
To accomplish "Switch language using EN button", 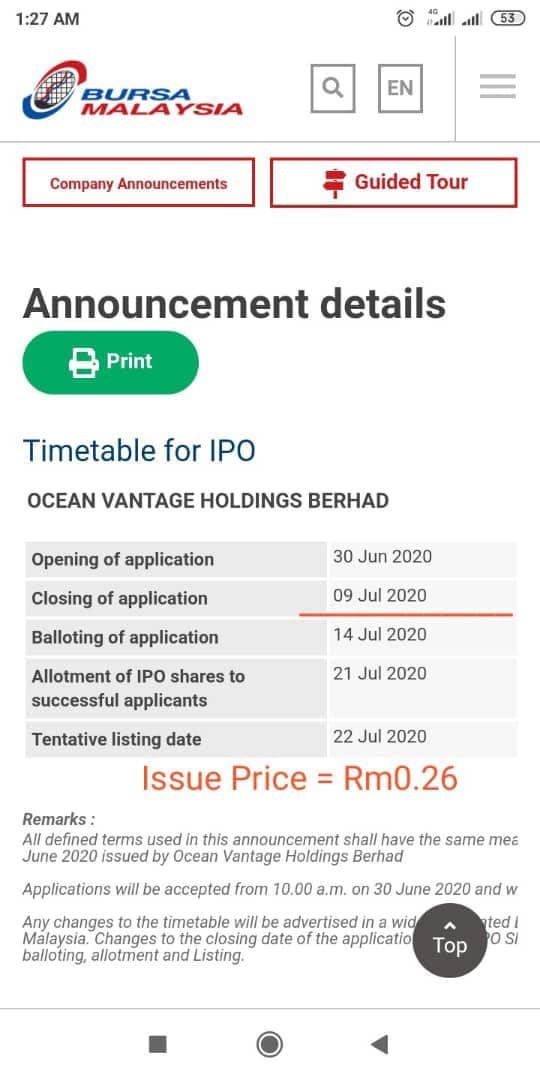I will (400, 88).
